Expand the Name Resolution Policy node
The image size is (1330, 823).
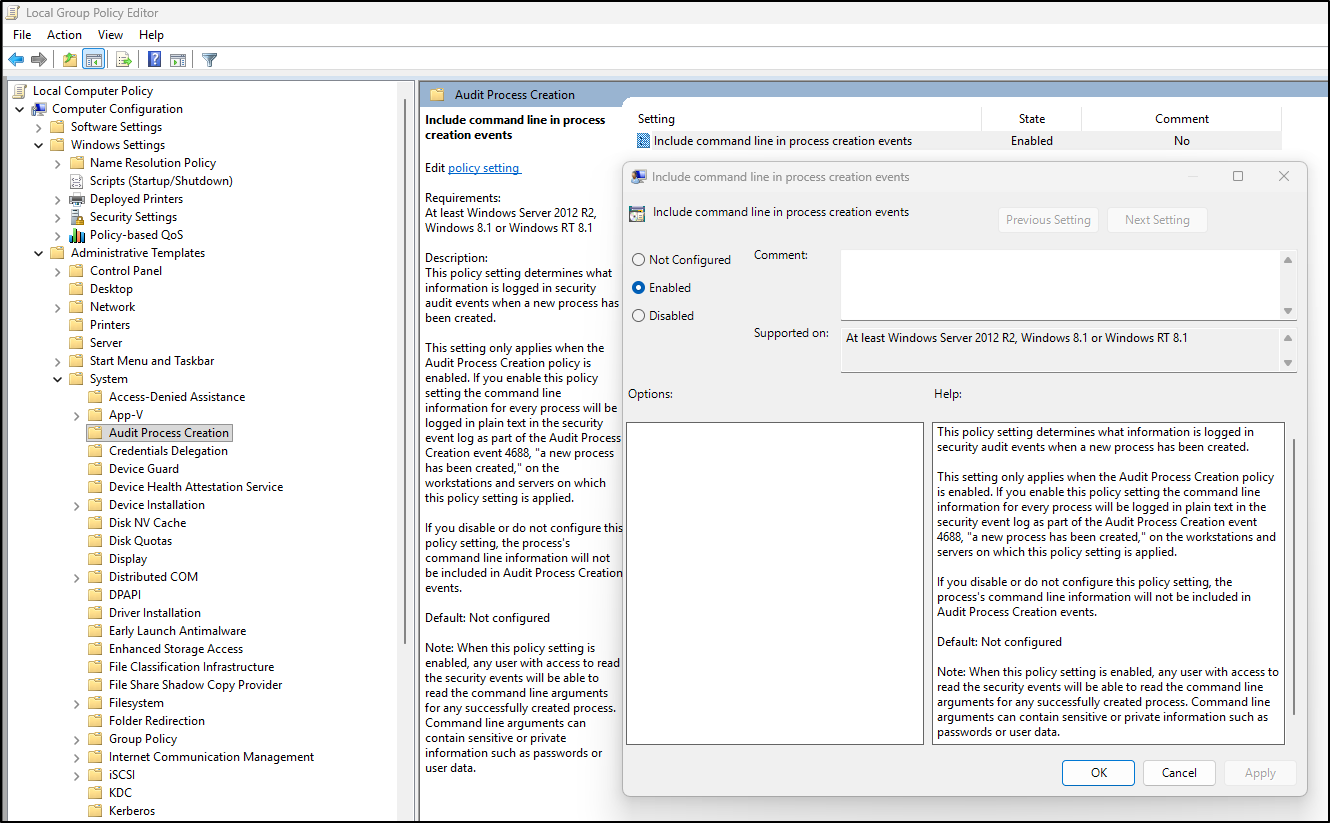(57, 163)
